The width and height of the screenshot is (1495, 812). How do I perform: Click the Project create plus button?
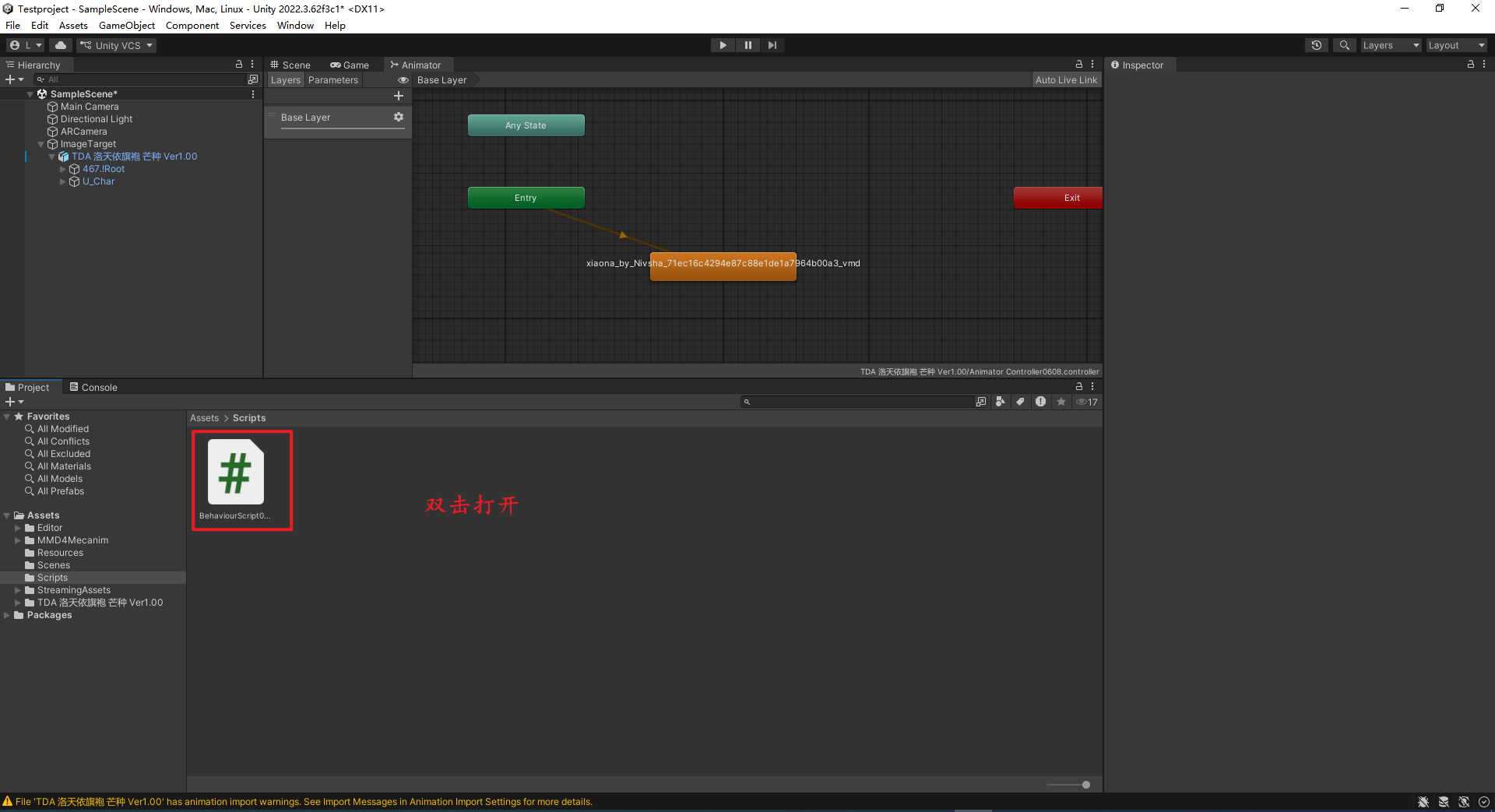(14, 402)
